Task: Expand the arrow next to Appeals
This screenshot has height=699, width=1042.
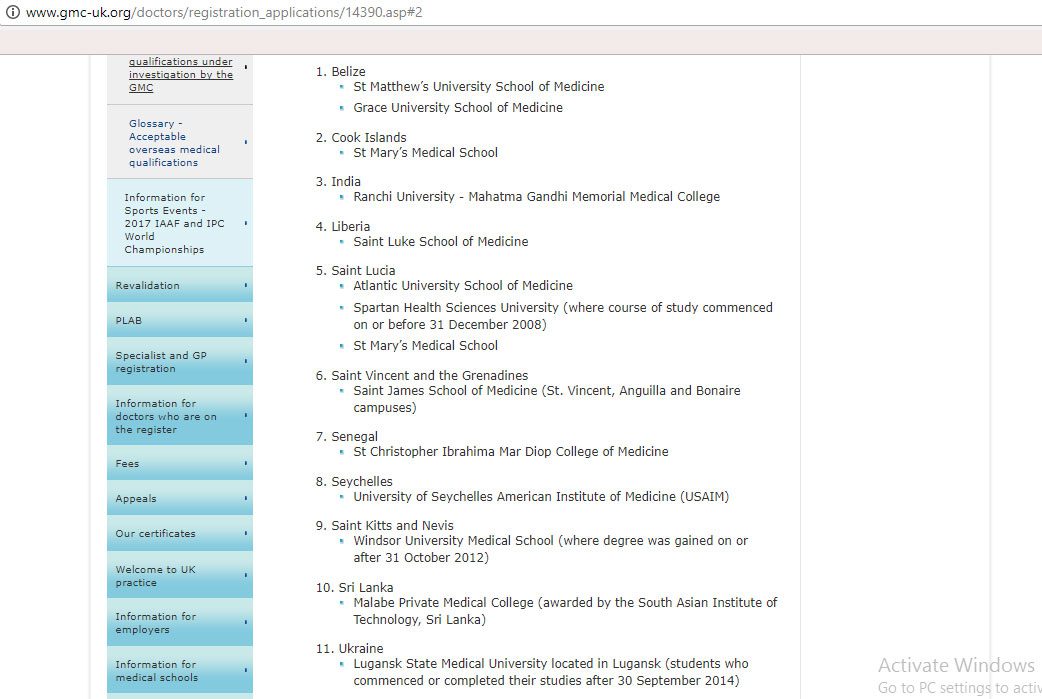Action: point(245,498)
